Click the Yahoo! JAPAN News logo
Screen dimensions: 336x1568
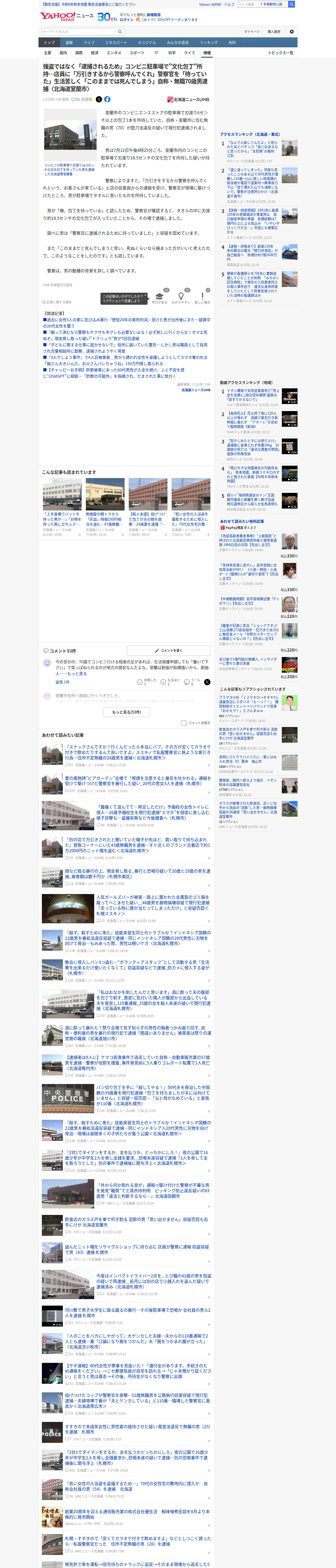[66, 16]
